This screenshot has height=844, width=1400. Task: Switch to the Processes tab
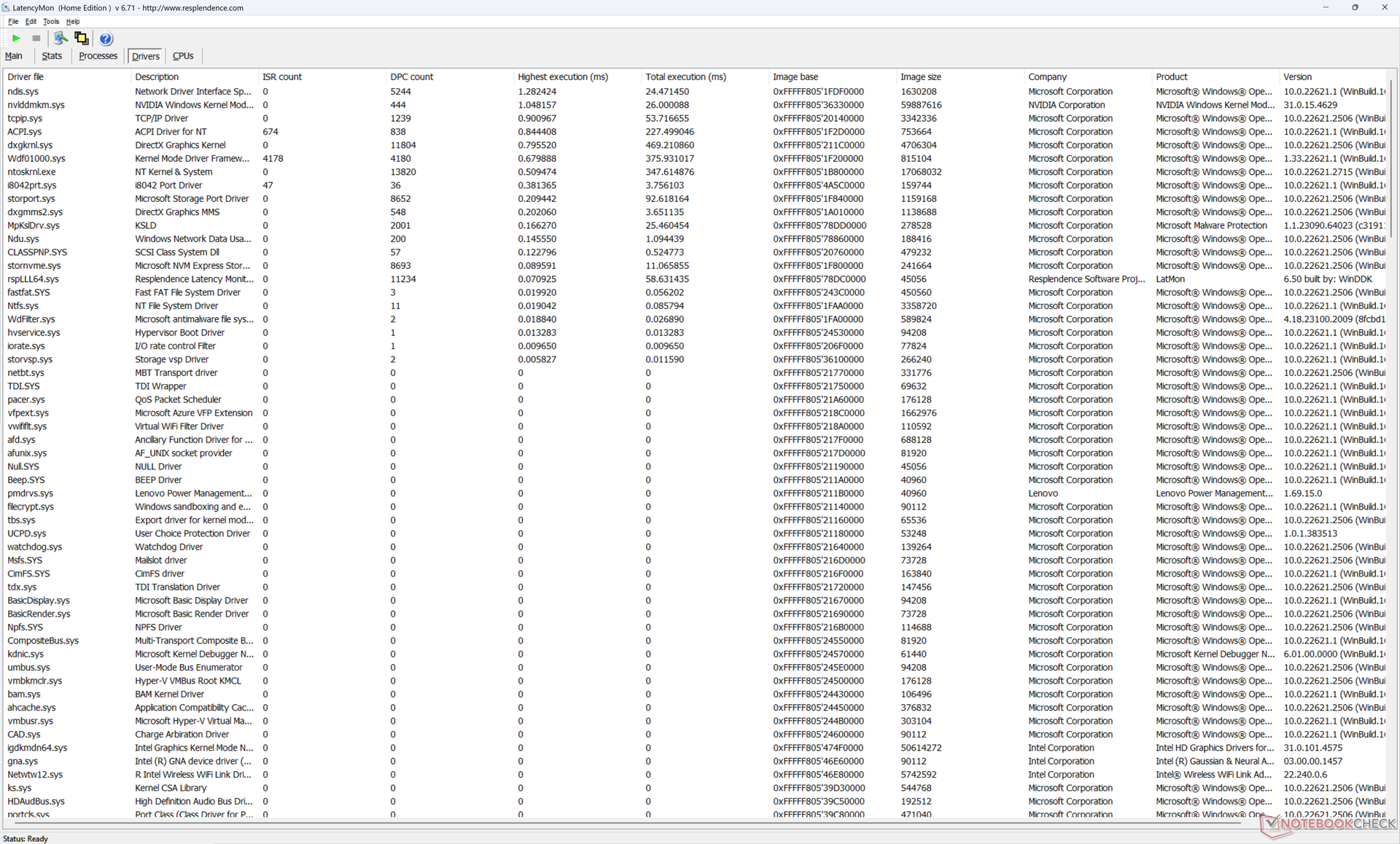point(98,56)
